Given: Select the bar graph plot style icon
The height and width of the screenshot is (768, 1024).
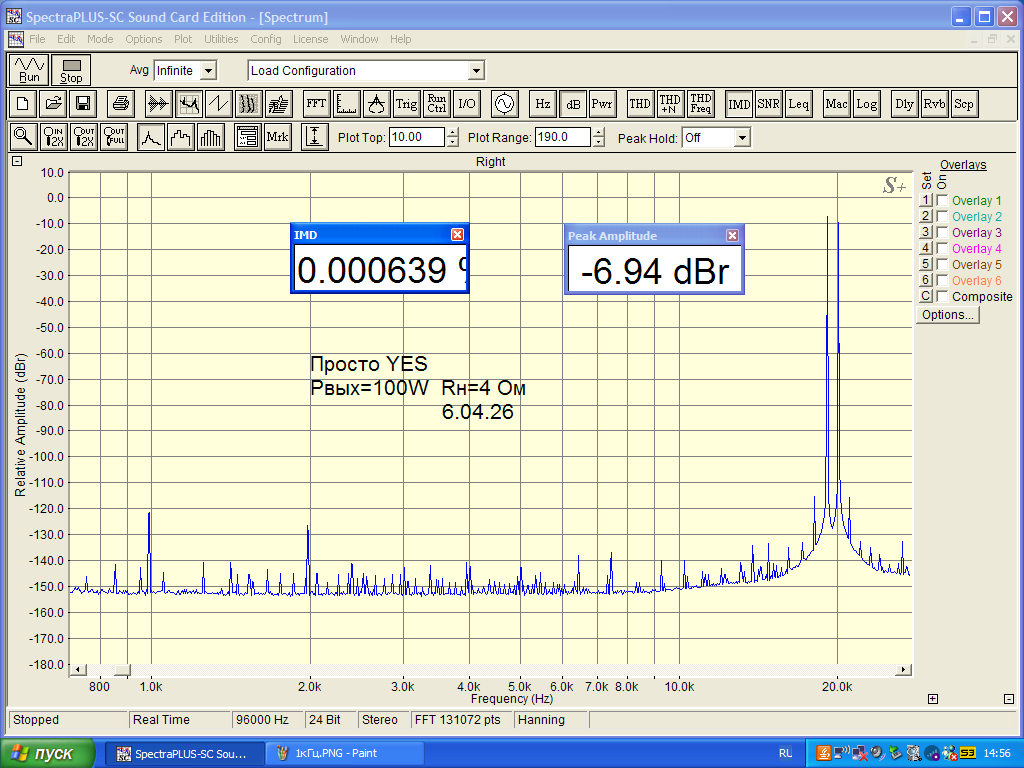Looking at the screenshot, I should click(211, 137).
